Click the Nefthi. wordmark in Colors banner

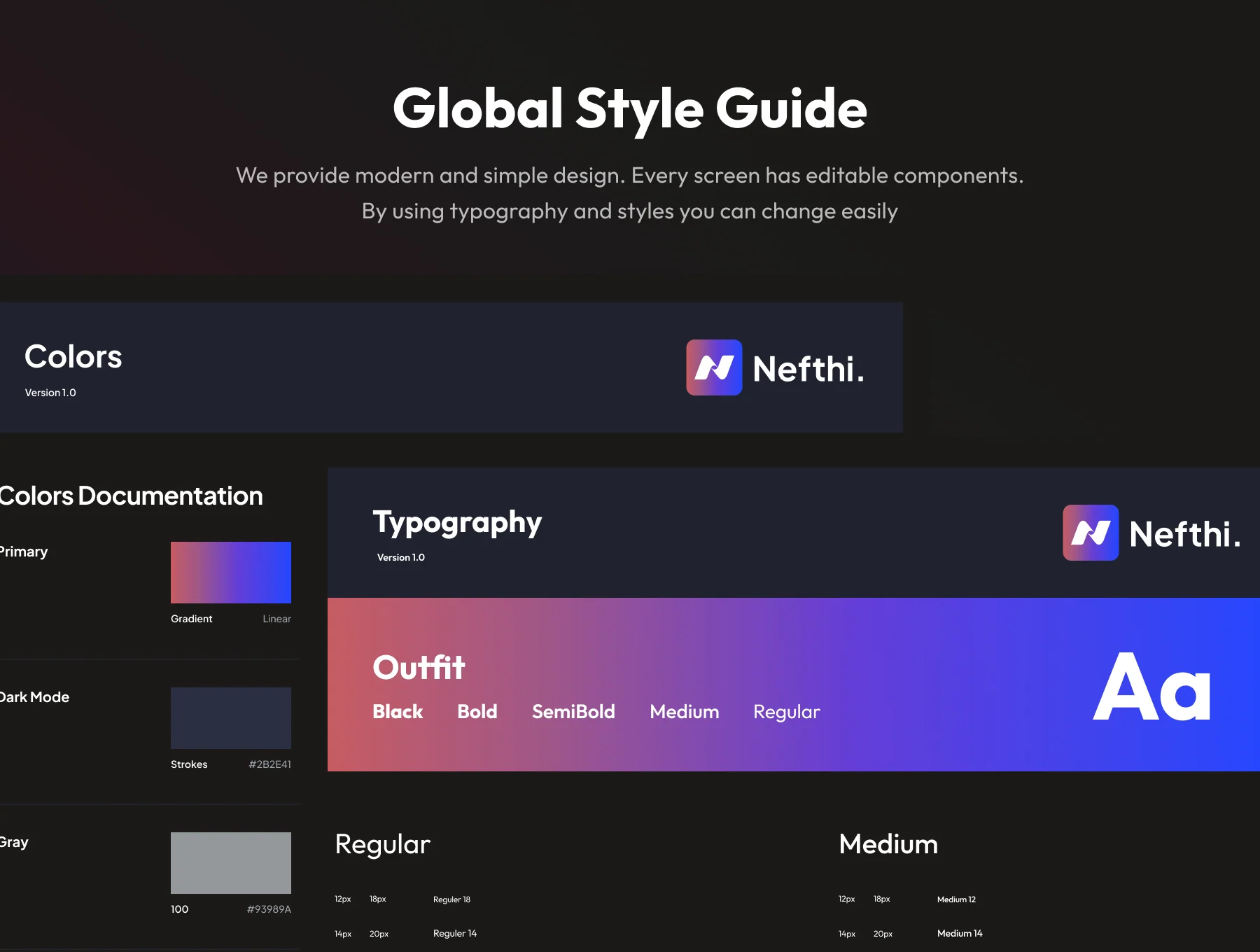808,369
